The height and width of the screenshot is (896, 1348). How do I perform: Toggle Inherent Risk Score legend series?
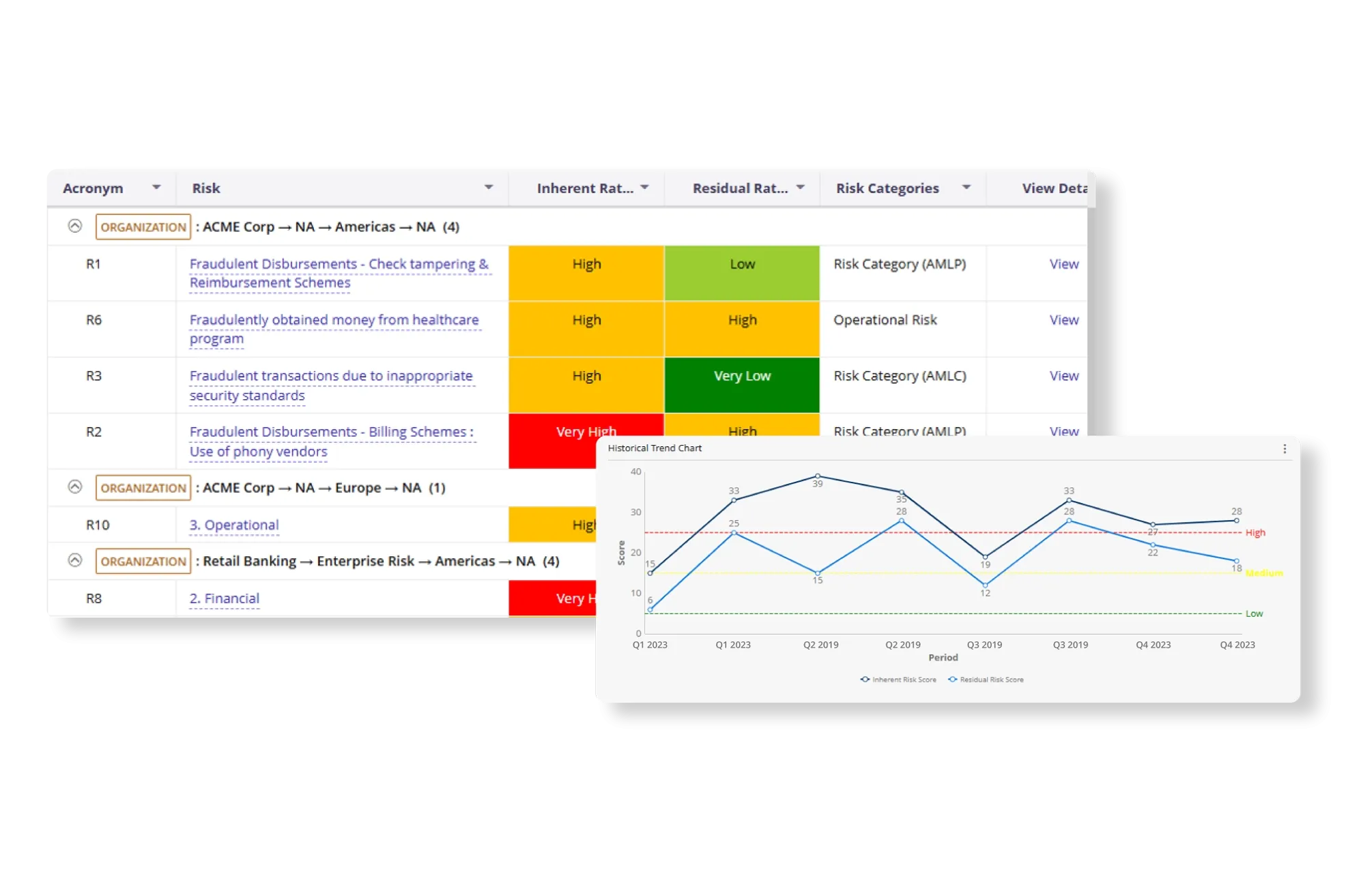click(898, 680)
